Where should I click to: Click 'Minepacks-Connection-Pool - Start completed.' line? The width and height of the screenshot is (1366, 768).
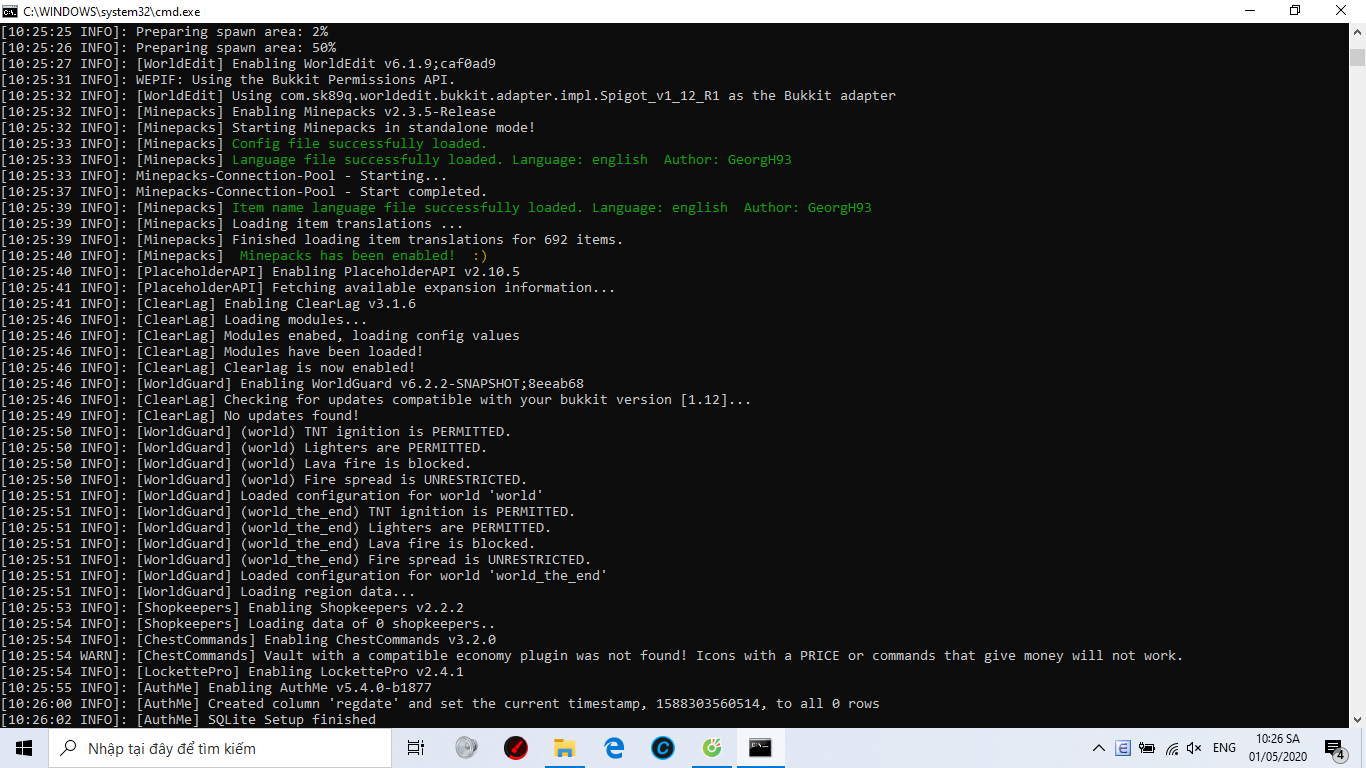pos(244,192)
